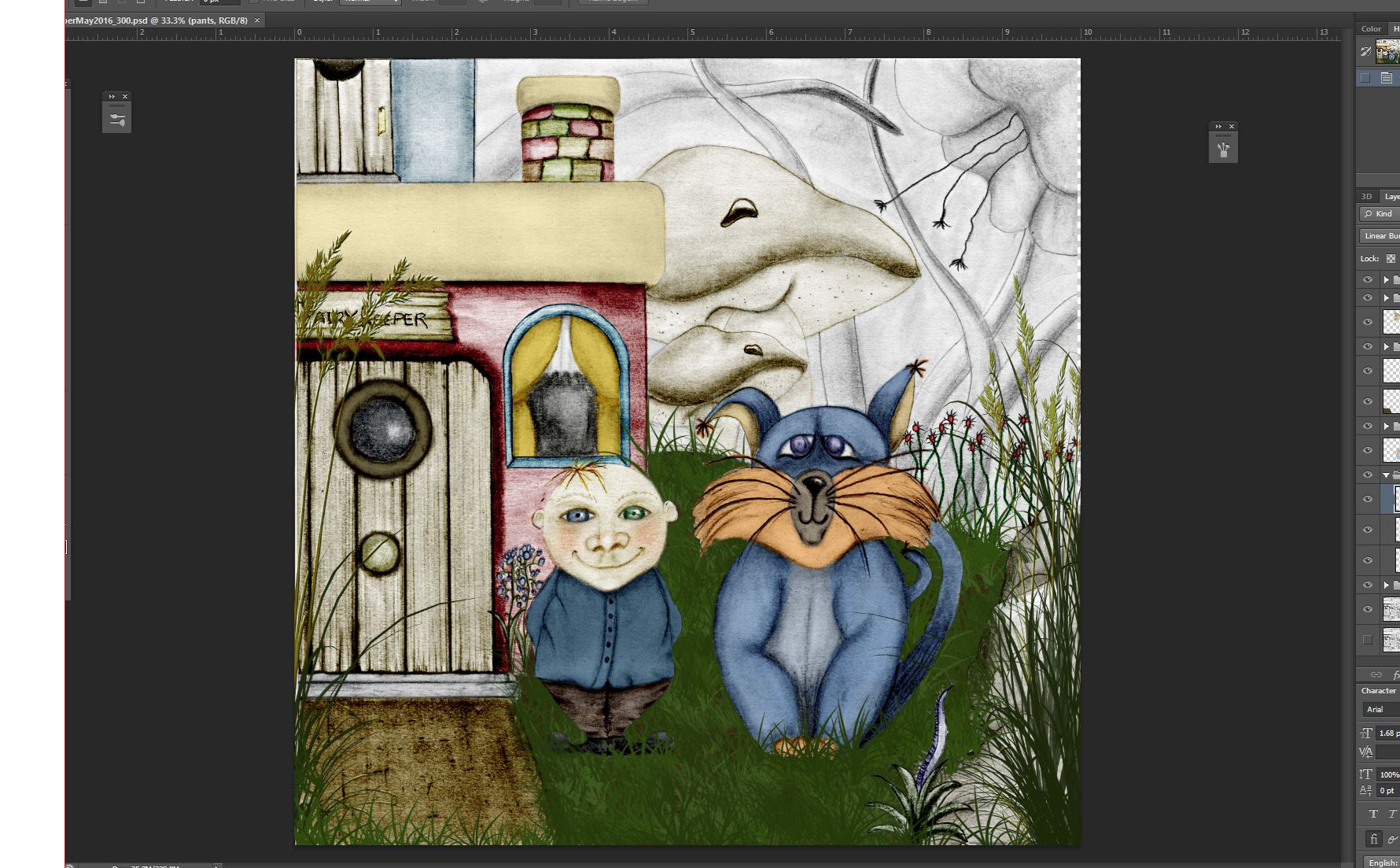
Task: Expand the floating Brush panel dock
Action: coord(1218,127)
